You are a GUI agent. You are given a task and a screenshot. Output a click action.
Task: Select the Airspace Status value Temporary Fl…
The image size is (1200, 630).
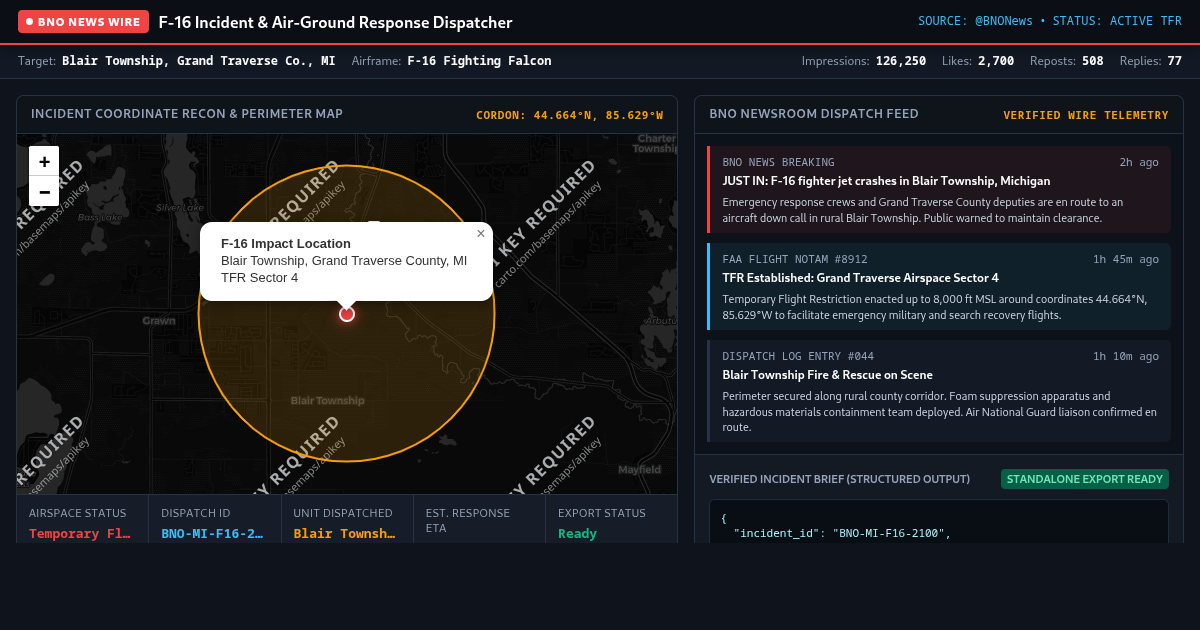click(79, 533)
